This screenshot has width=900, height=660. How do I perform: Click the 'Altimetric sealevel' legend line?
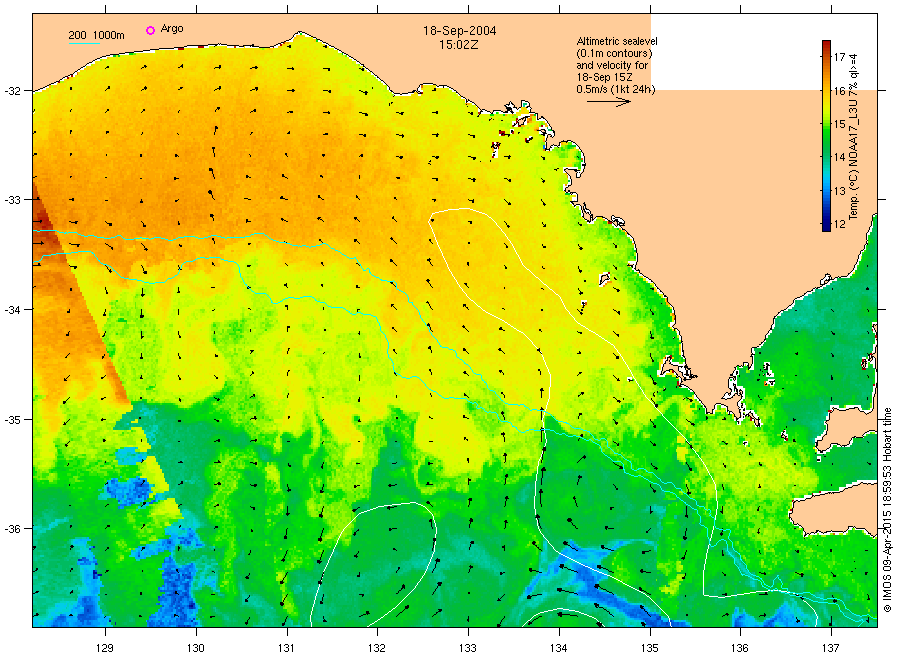click(617, 41)
